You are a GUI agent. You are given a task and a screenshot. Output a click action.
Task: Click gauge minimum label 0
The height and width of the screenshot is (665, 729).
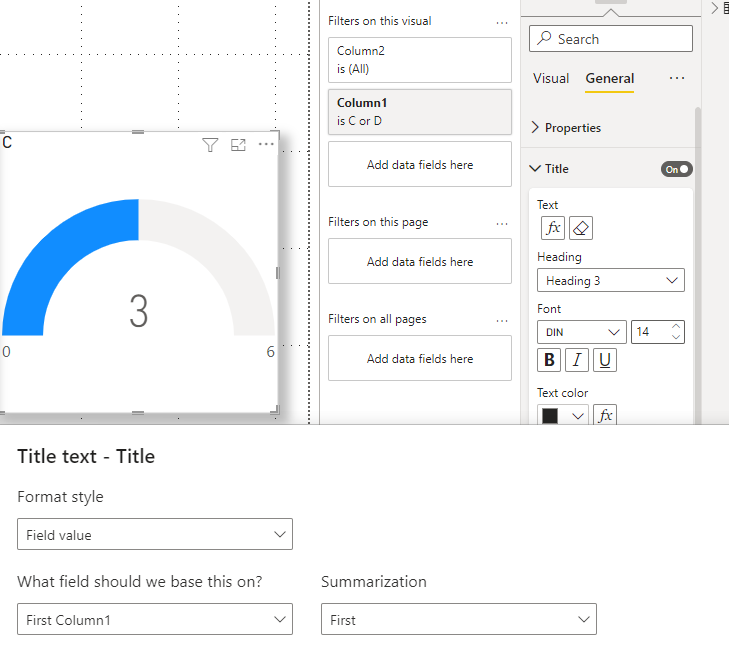(6, 352)
